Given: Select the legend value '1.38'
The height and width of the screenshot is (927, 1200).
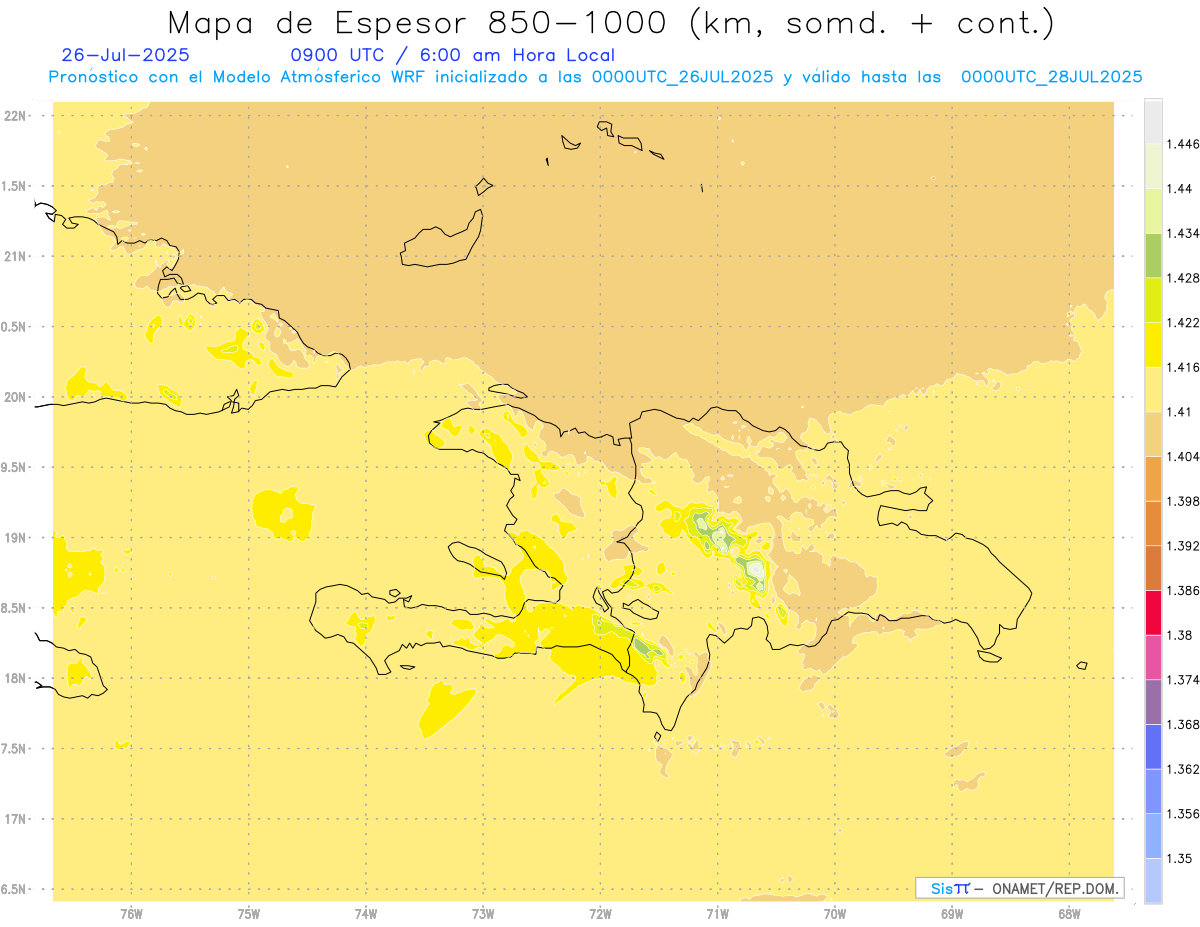Looking at the screenshot, I should 1178,635.
